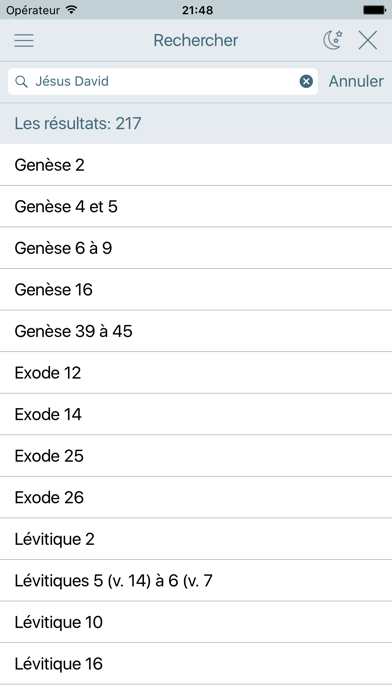
Task: Open Genèse 6 à 9 entry
Action: [x=196, y=248]
